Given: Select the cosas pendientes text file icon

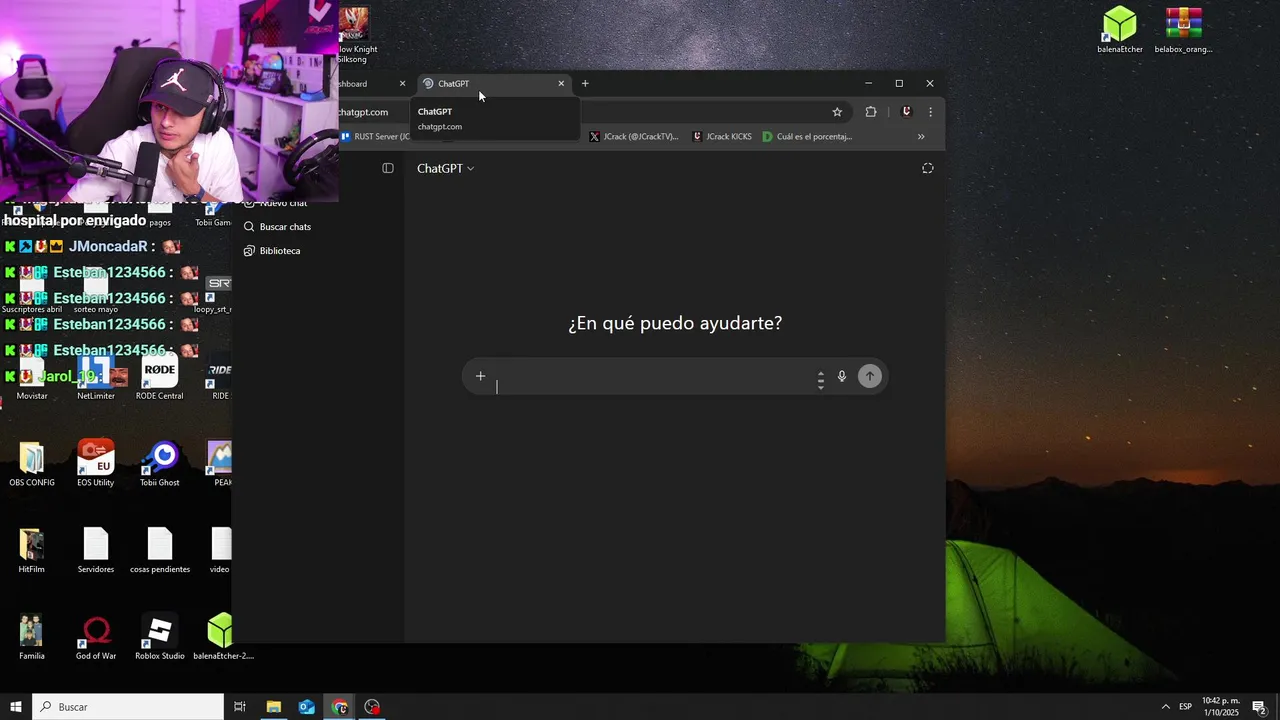Looking at the screenshot, I should [160, 551].
